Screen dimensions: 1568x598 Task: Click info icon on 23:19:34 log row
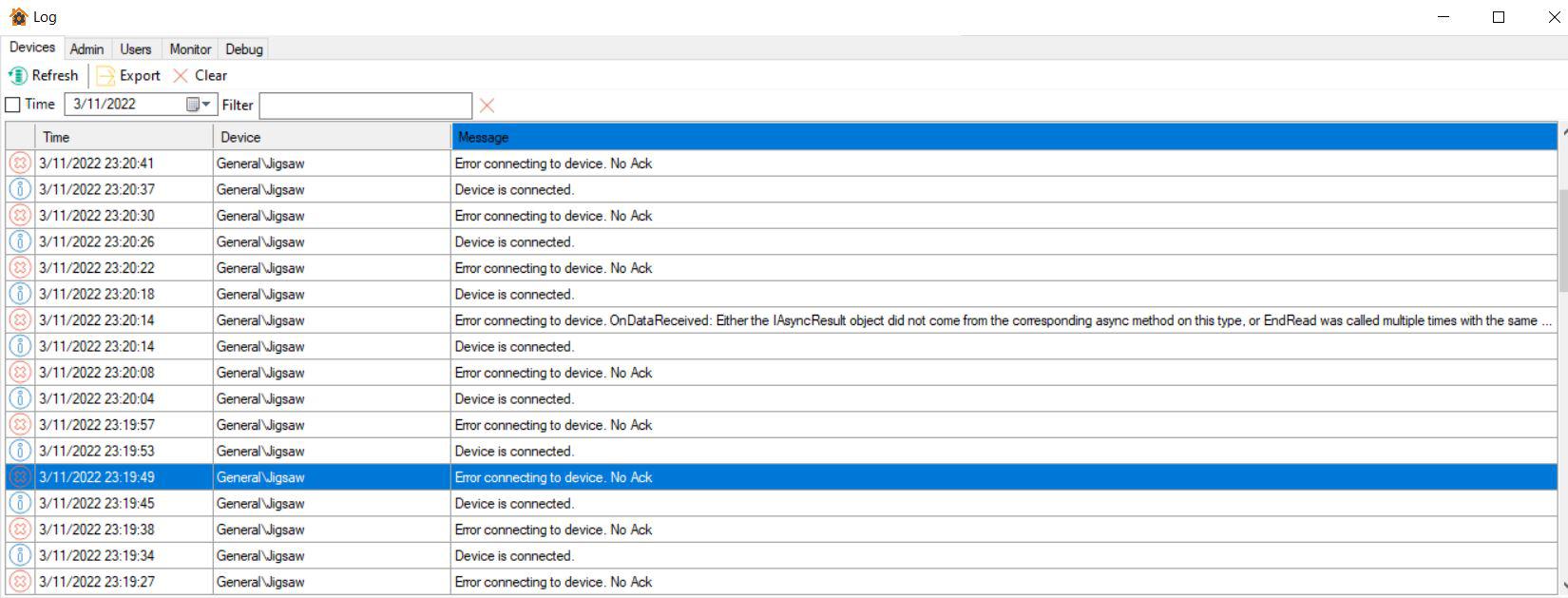pyautogui.click(x=19, y=555)
